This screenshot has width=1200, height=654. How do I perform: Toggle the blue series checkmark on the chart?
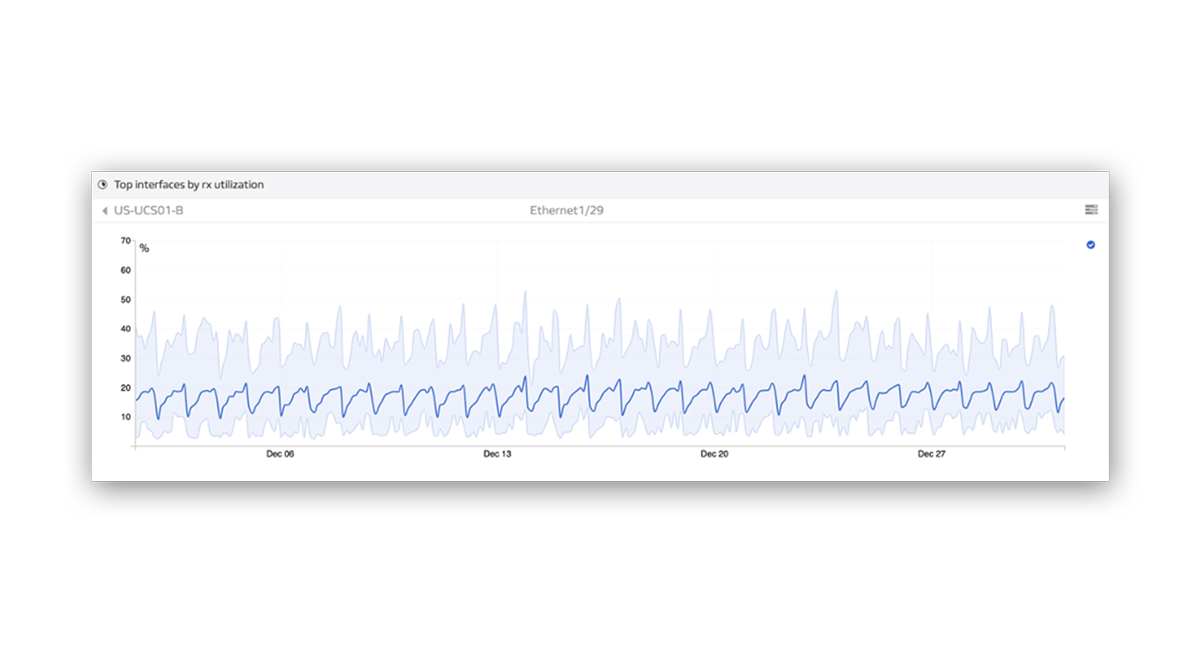pyautogui.click(x=1091, y=245)
